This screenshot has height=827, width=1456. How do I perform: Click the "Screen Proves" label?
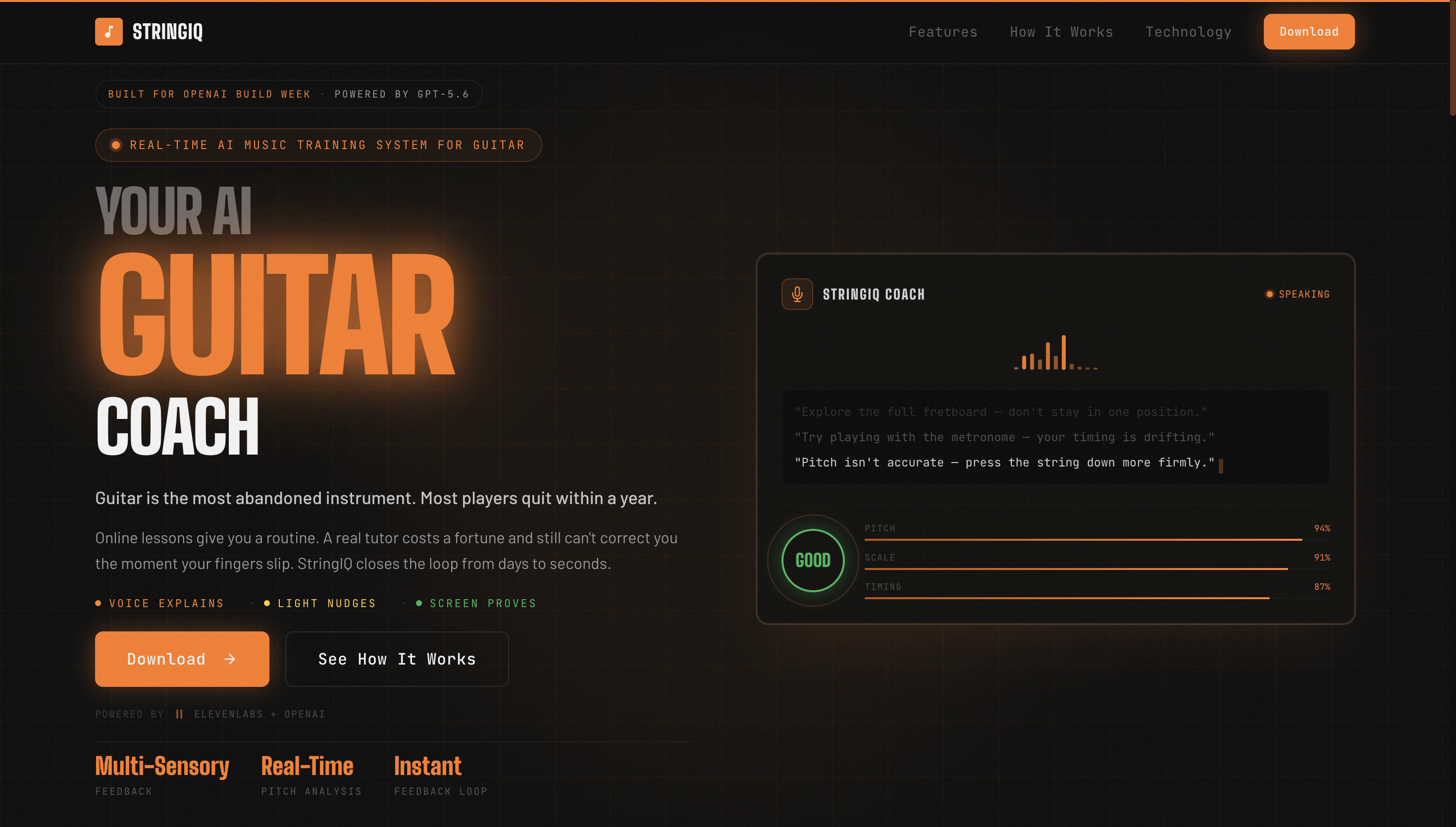pyautogui.click(x=483, y=603)
